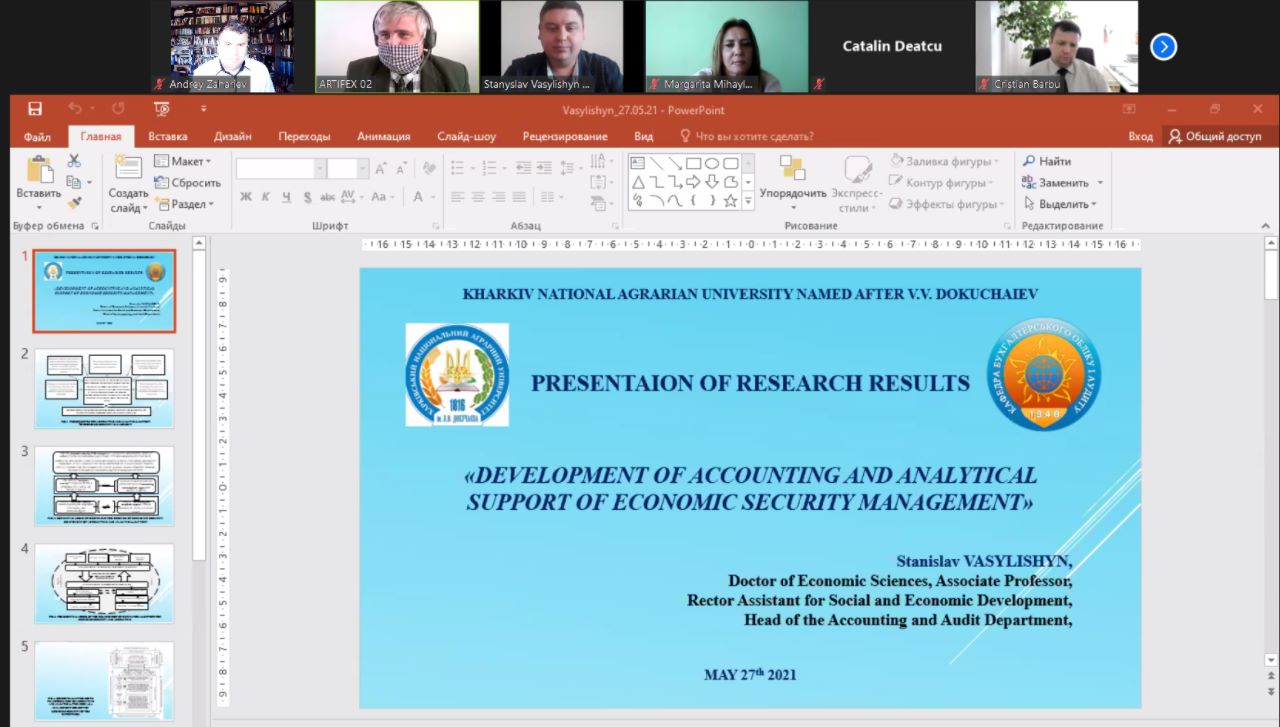Open the font size dropdown
This screenshot has width=1280, height=727.
pos(364,169)
